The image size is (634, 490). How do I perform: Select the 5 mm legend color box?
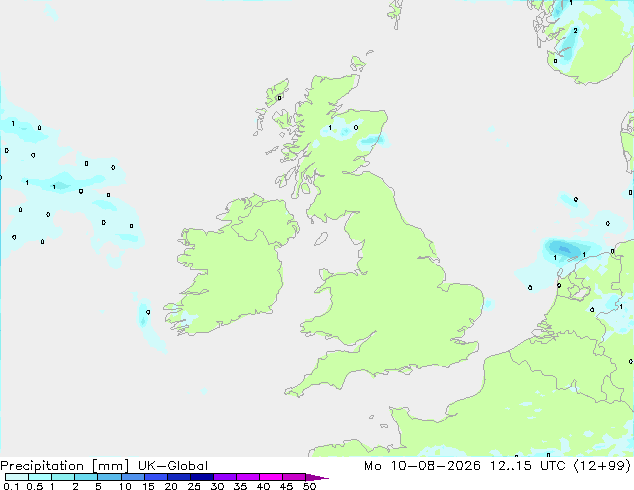tap(109, 477)
